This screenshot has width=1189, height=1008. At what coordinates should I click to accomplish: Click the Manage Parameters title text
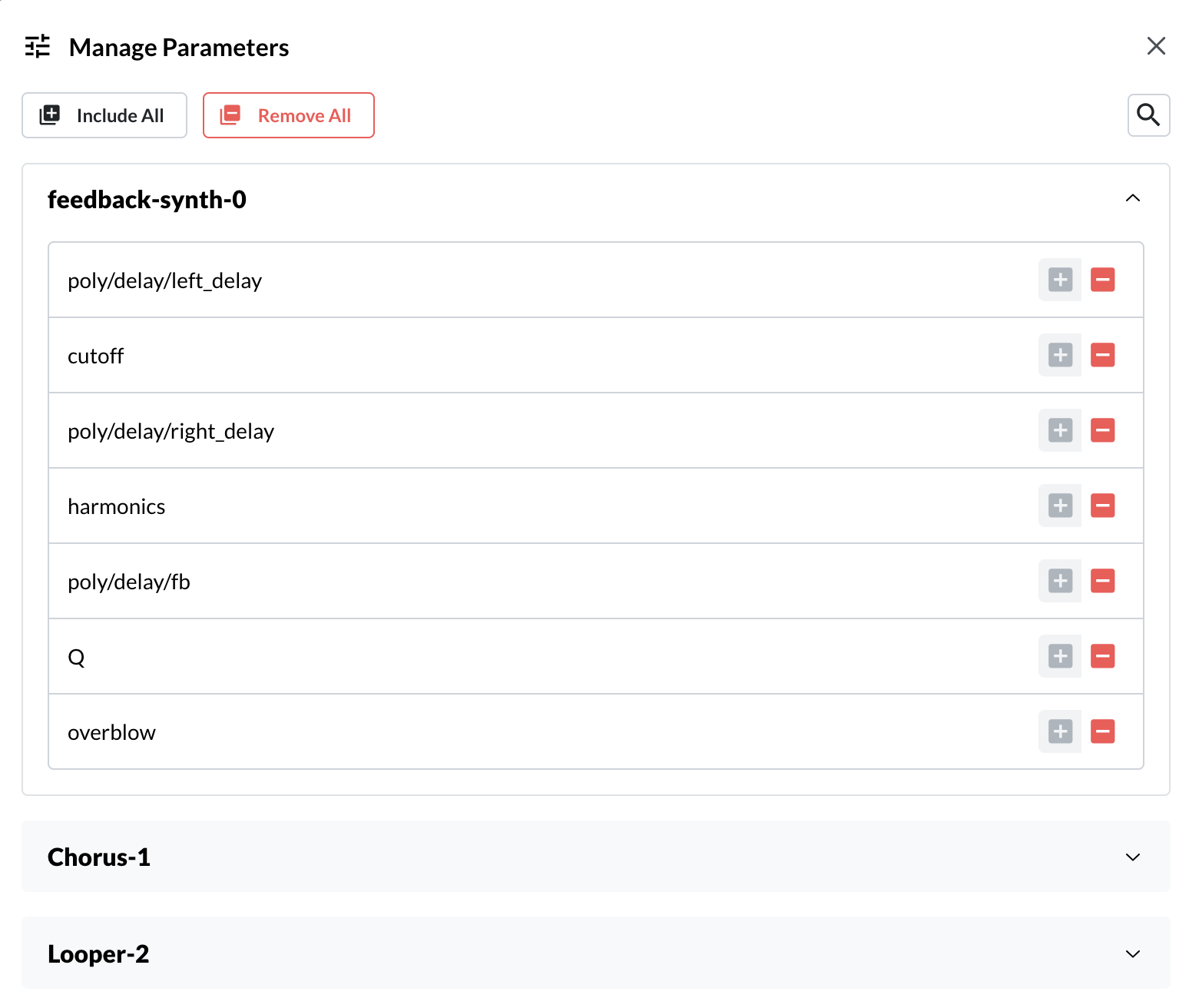click(x=179, y=48)
